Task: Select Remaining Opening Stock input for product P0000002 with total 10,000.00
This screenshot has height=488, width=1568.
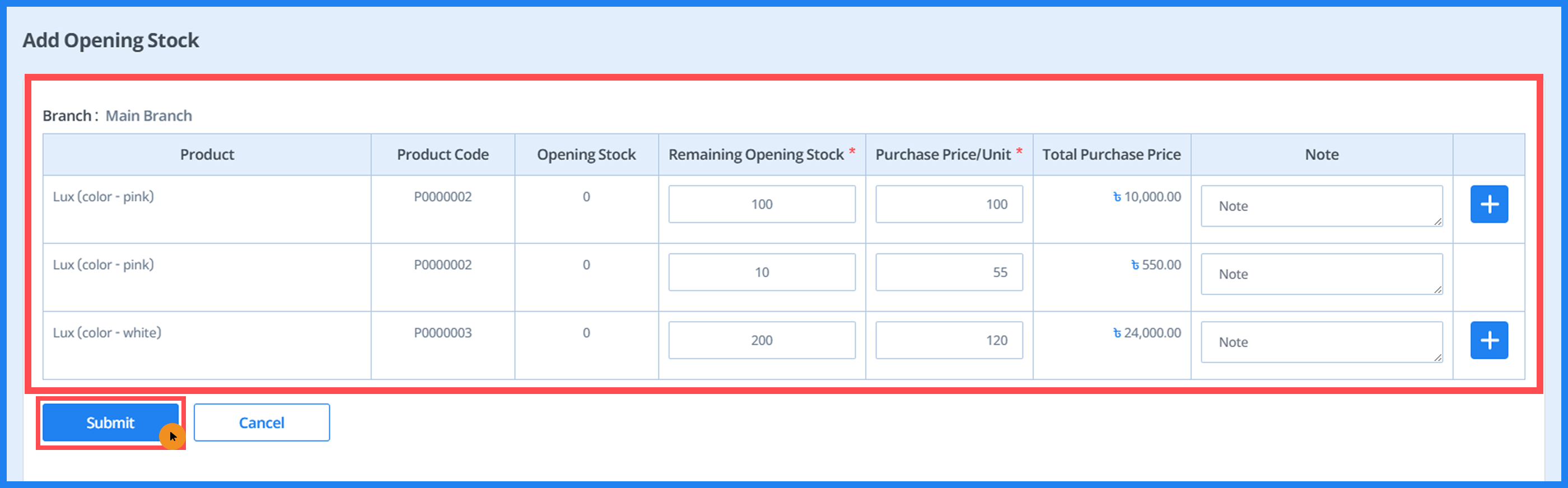Action: (761, 204)
